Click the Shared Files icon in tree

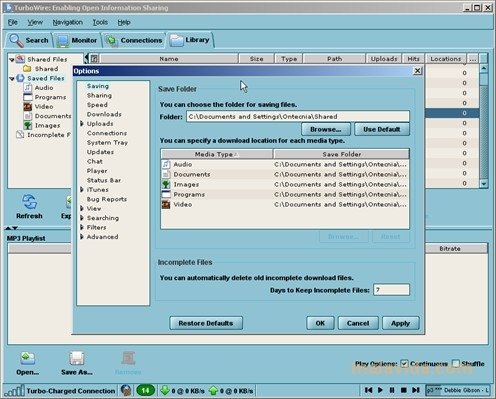[x=20, y=59]
